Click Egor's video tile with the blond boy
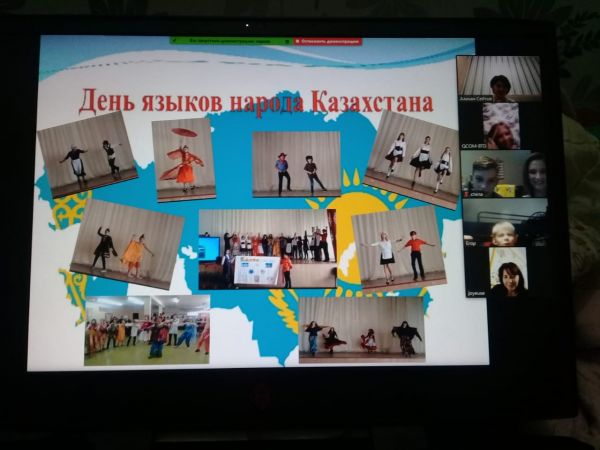 505,222
